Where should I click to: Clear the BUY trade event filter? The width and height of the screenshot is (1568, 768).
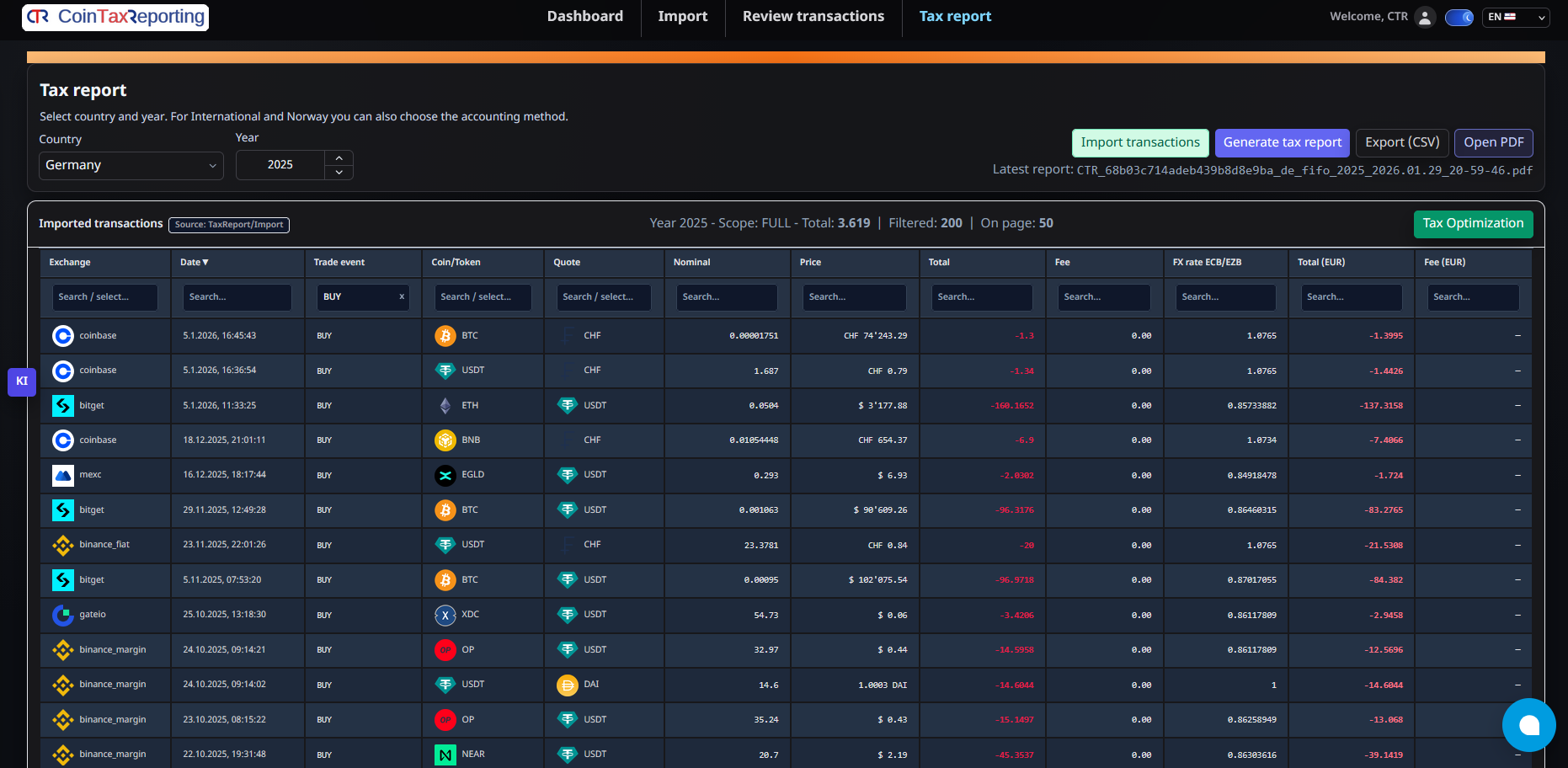pos(402,296)
